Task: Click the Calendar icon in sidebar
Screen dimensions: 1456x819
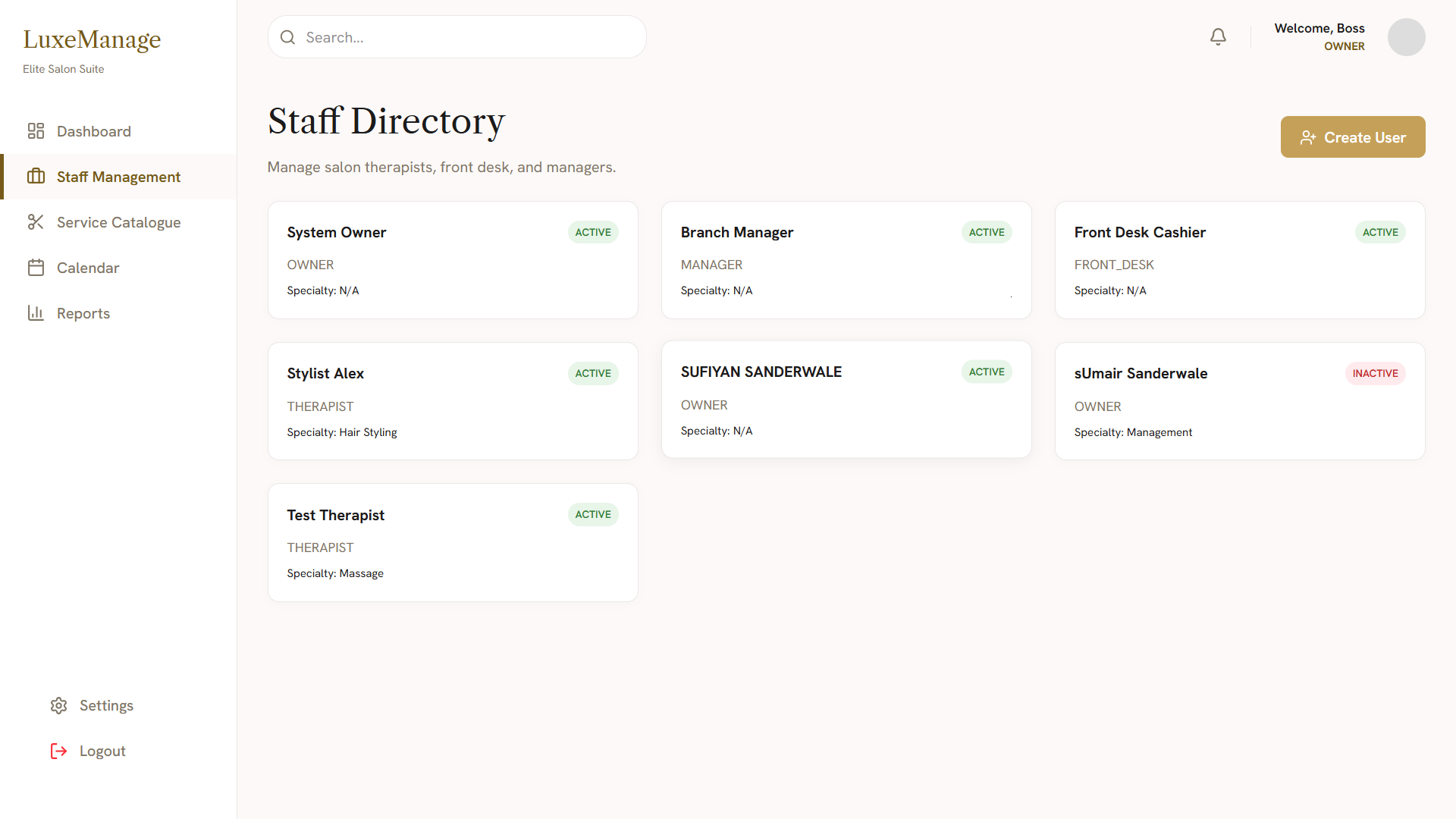Action: [x=36, y=268]
